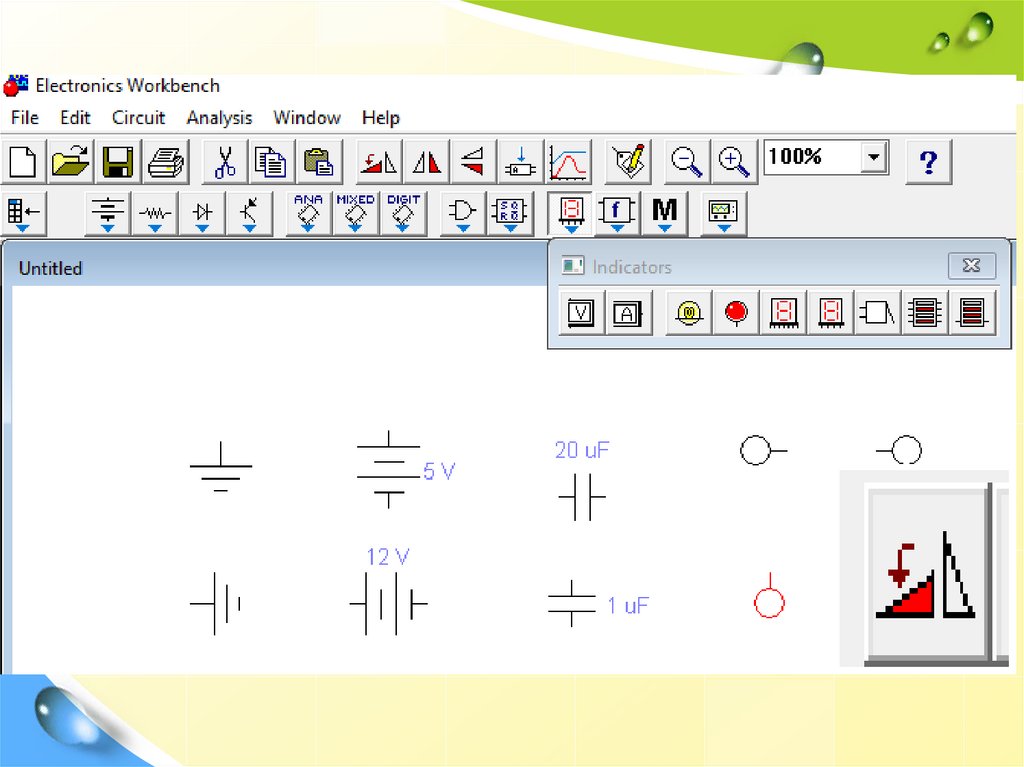The width and height of the screenshot is (1024, 767).
Task: Click the enlarged Rotate icon image
Action: coord(925,574)
